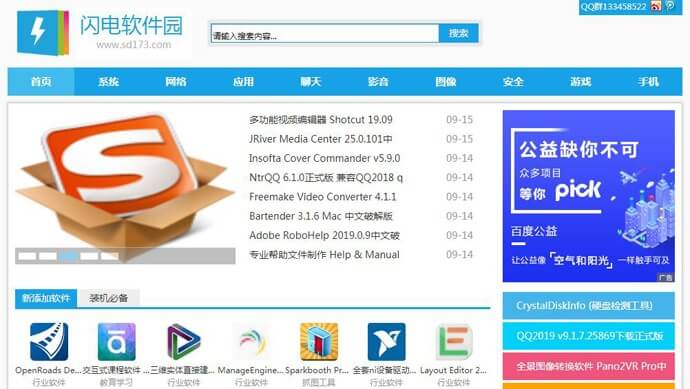Open the 手机 navigation category

pyautogui.click(x=648, y=81)
